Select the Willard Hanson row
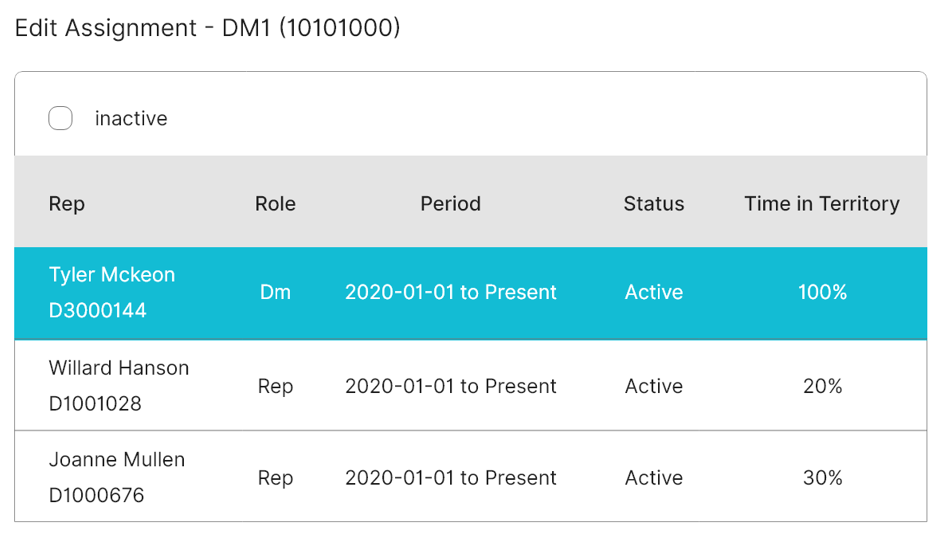This screenshot has width=947, height=555. [x=470, y=385]
